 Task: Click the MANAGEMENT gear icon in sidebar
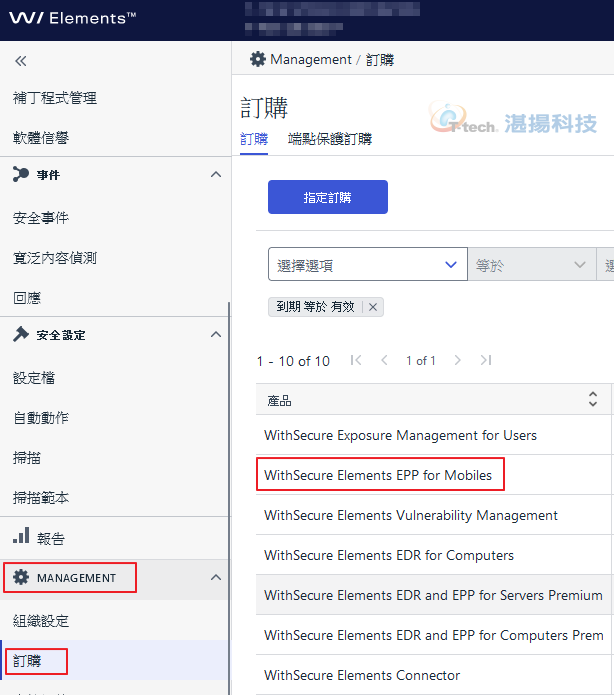click(21, 577)
